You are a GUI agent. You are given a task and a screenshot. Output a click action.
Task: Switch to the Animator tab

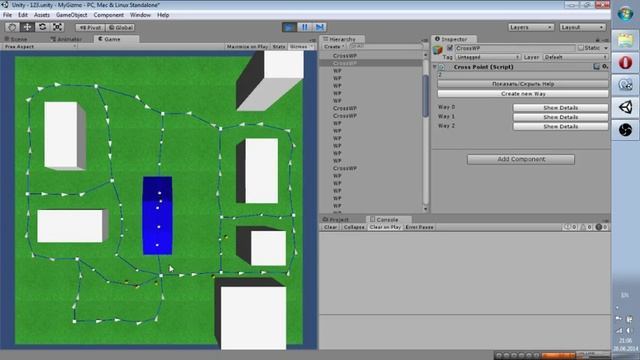coord(67,39)
